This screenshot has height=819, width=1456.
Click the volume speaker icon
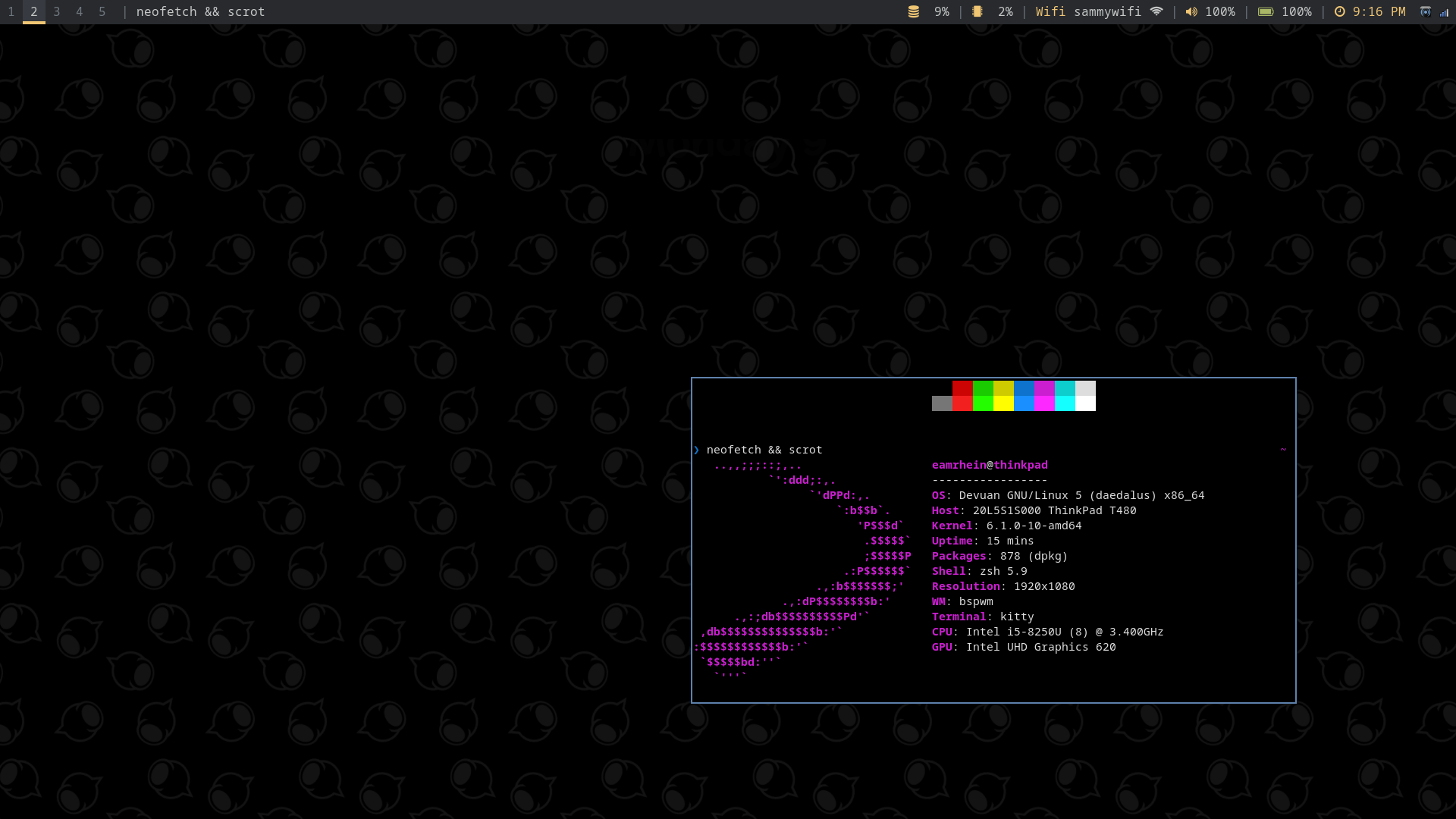coord(1191,11)
